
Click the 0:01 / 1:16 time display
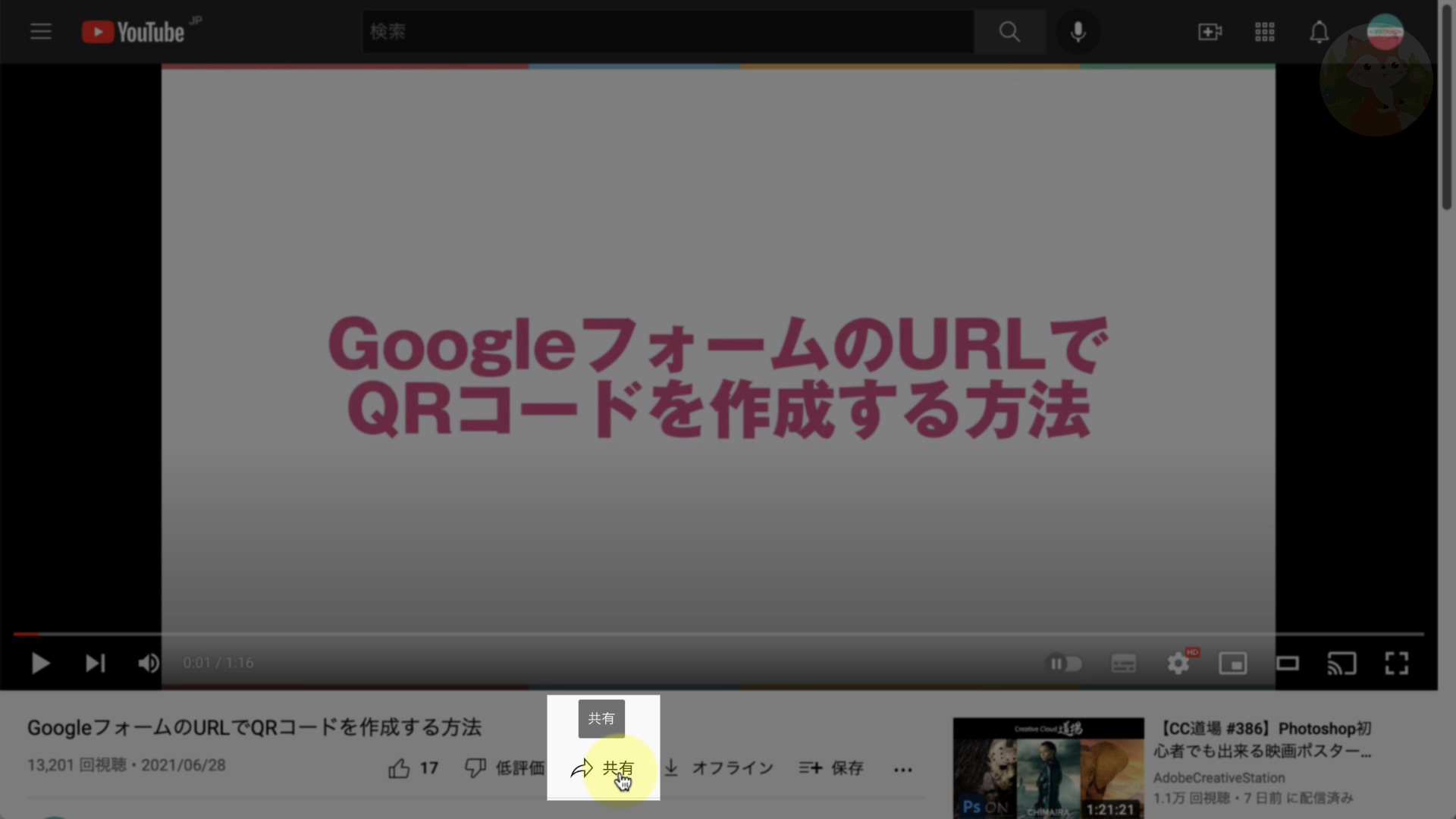coord(218,664)
